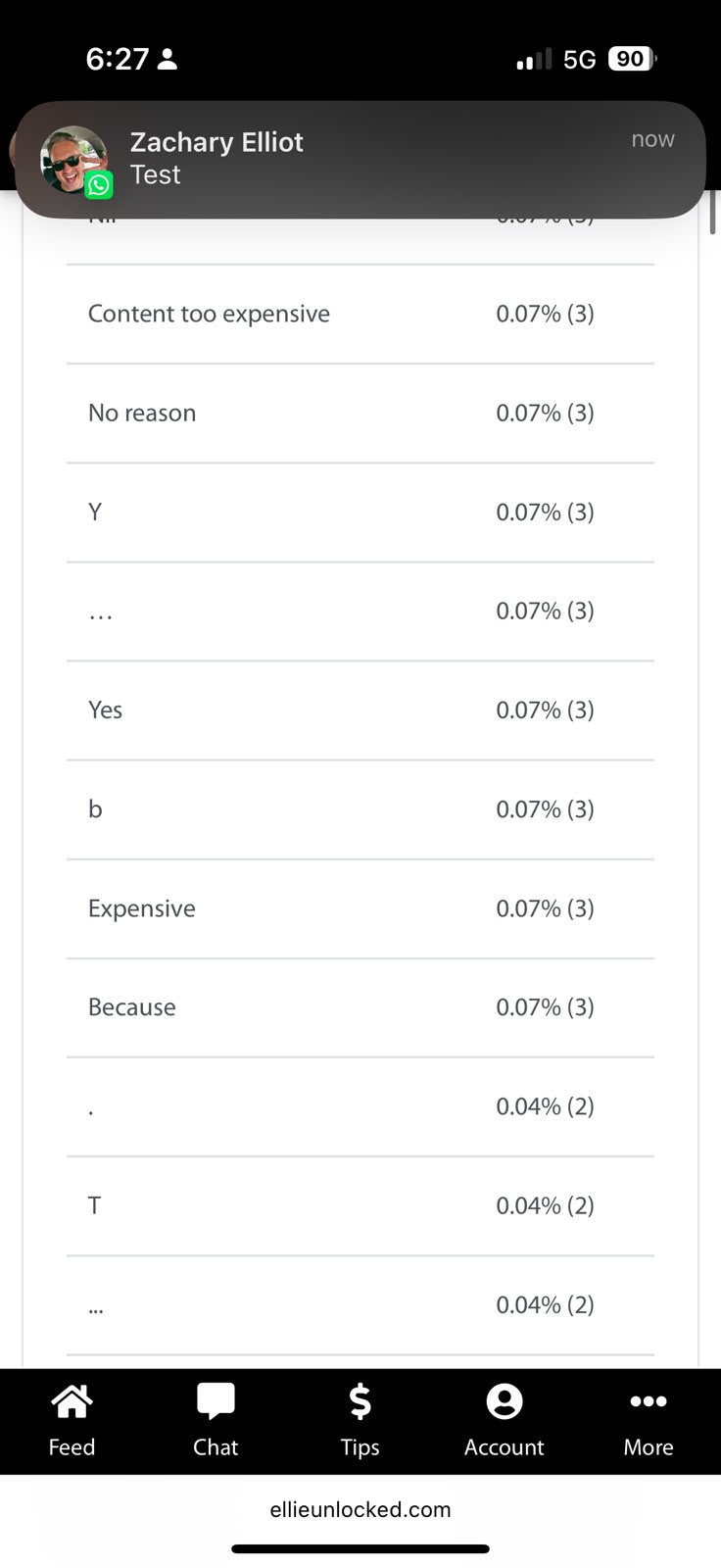
Task: Tap Zachary Elliot's notification avatar photo
Action: pyautogui.click(x=72, y=159)
